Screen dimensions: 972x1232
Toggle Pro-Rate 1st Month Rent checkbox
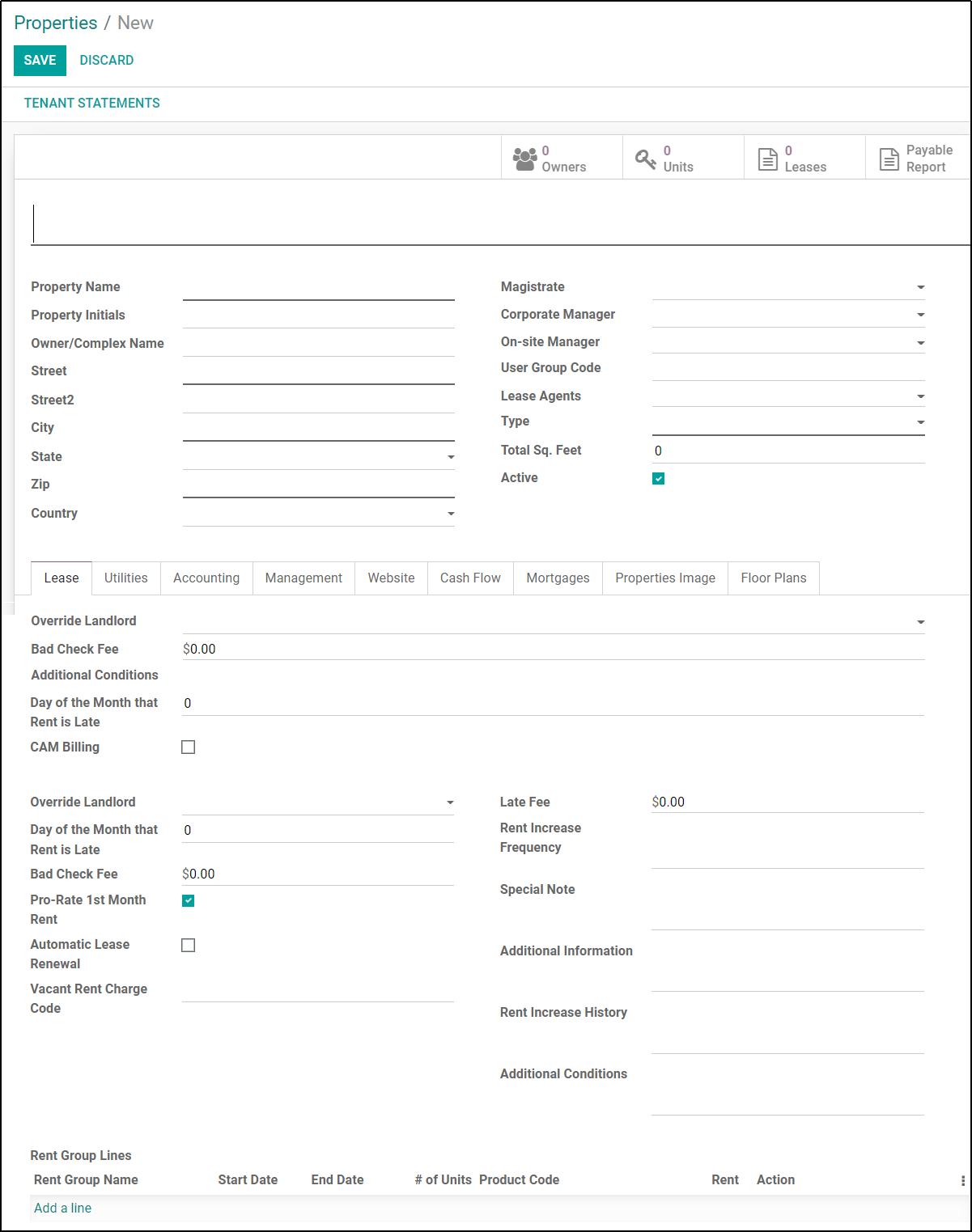[x=189, y=900]
